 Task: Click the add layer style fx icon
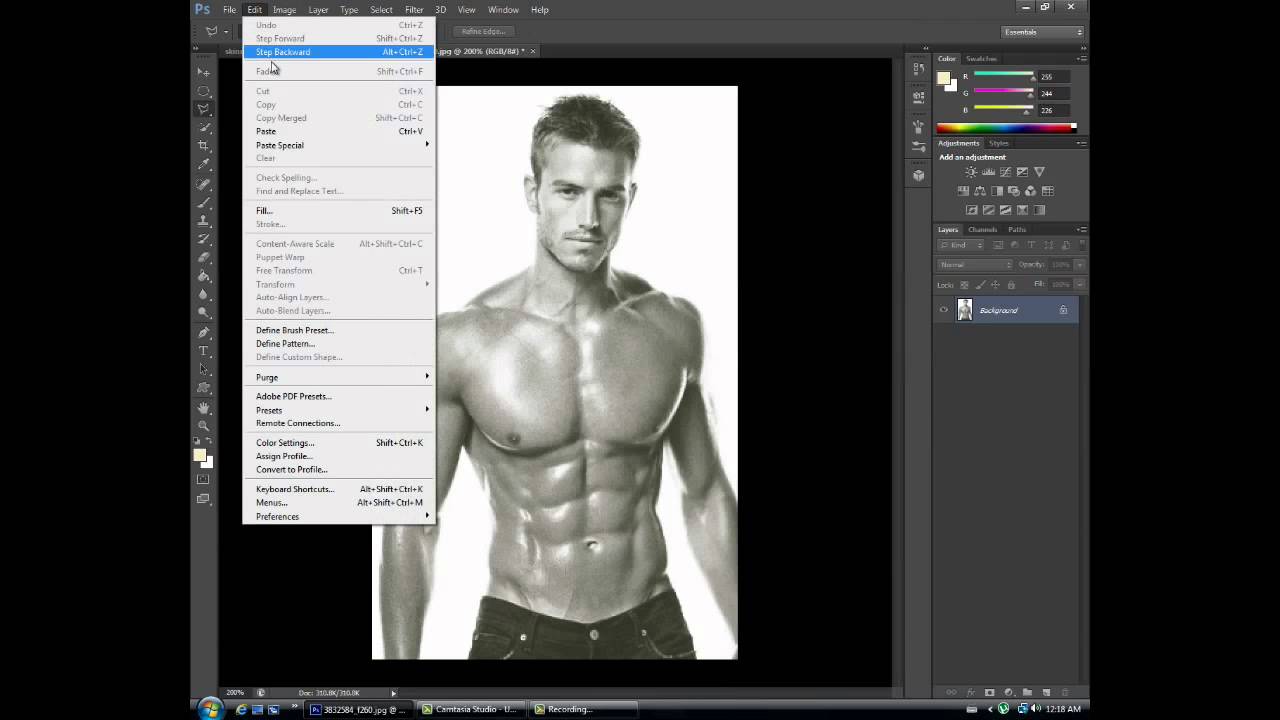click(970, 692)
